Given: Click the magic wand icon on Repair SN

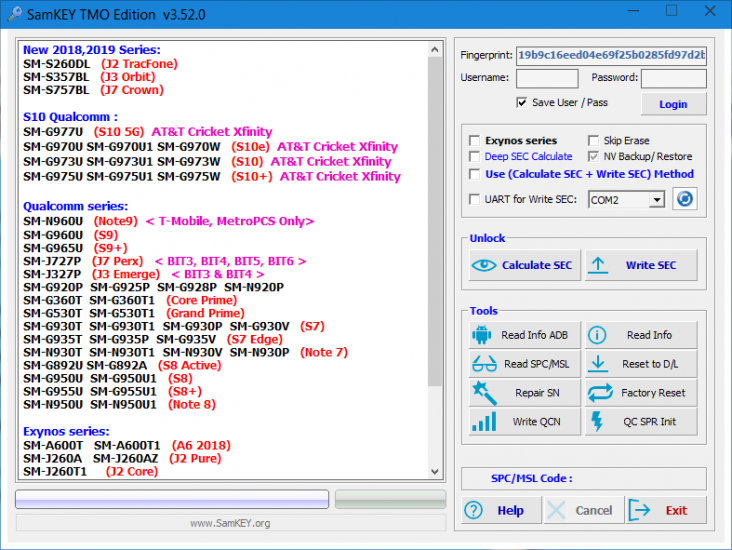Looking at the screenshot, I should pyautogui.click(x=484, y=393).
